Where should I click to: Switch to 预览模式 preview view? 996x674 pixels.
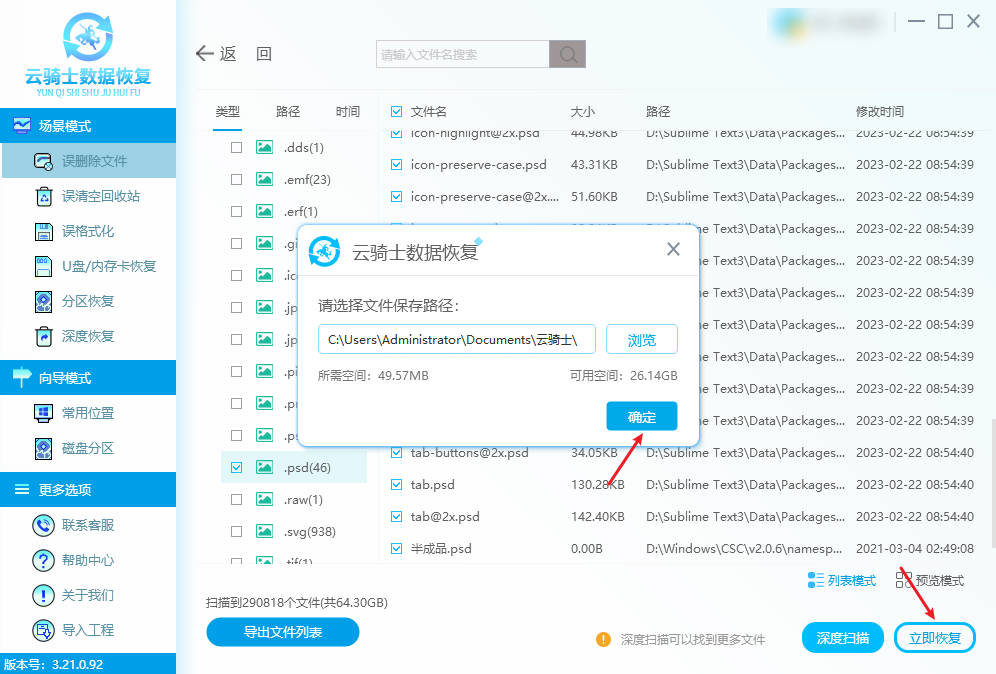[930, 580]
